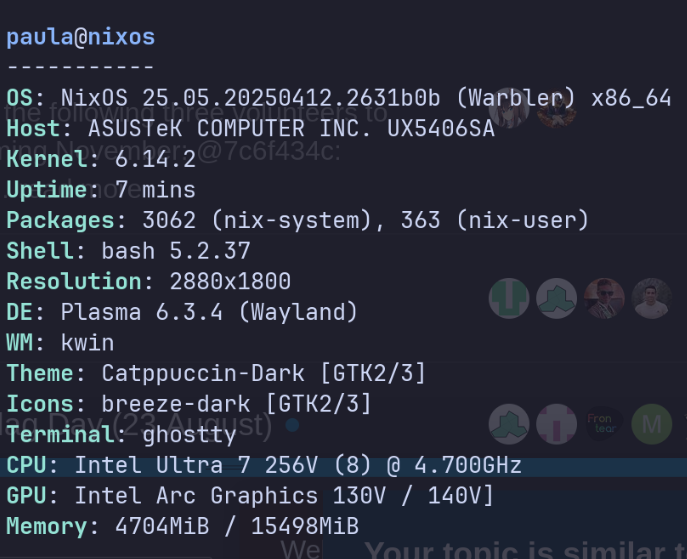
Task: Click the "Your topic is similar" notice text
Action: [x=520, y=550]
